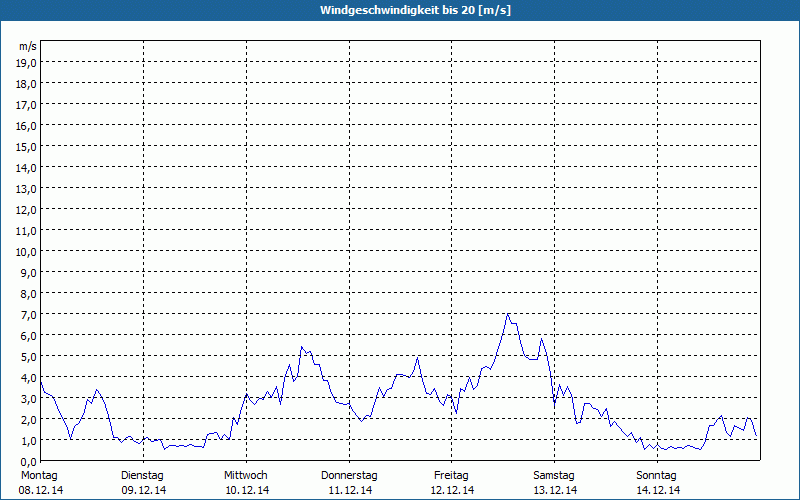Click the 17,0 axis label
Viewport: 800px width, 500px height.
[x=26, y=105]
